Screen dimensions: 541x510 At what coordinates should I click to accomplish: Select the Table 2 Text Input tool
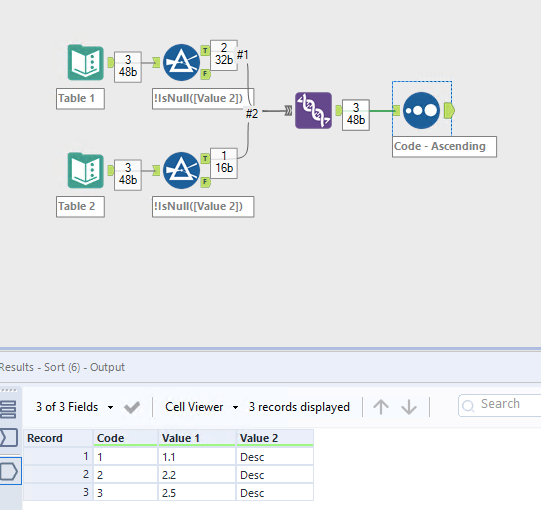tap(86, 170)
